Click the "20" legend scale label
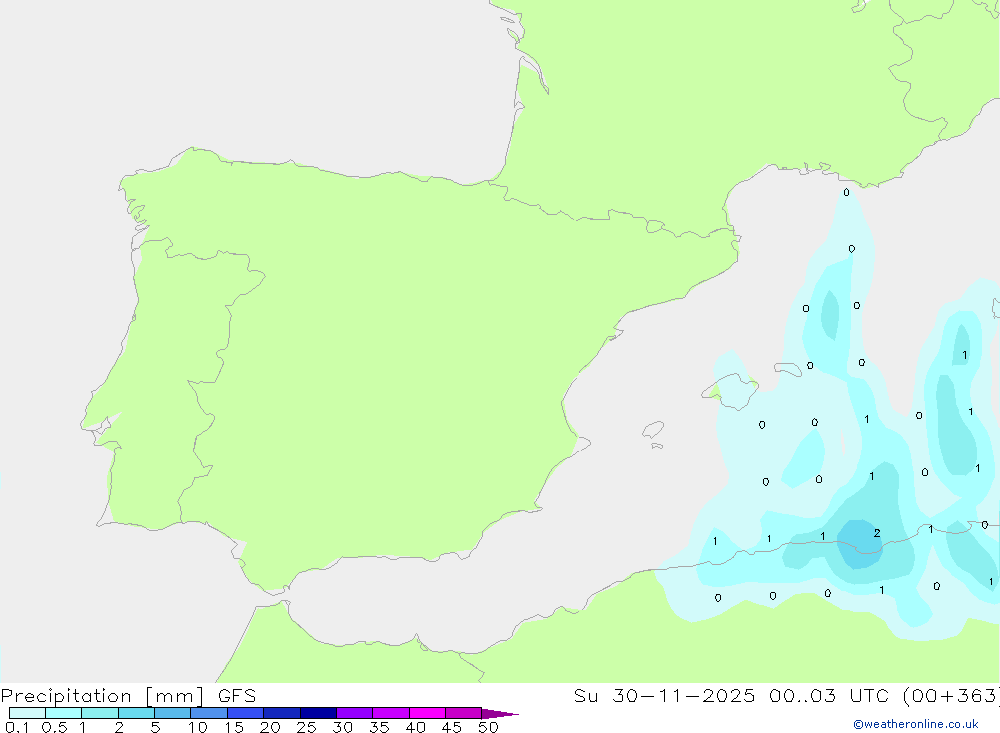 (270, 727)
